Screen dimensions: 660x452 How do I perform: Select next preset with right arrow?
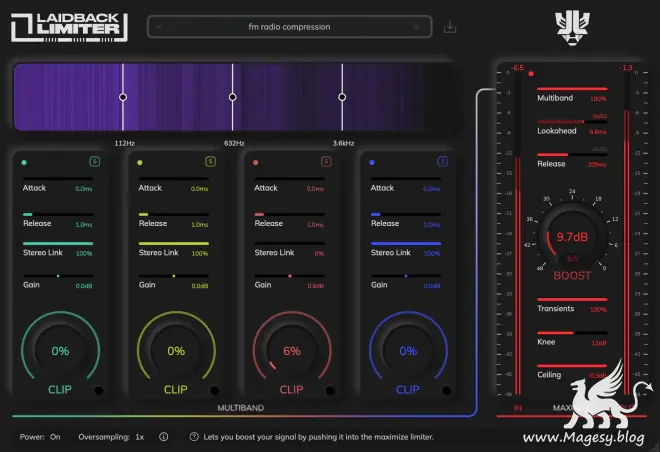[x=416, y=27]
